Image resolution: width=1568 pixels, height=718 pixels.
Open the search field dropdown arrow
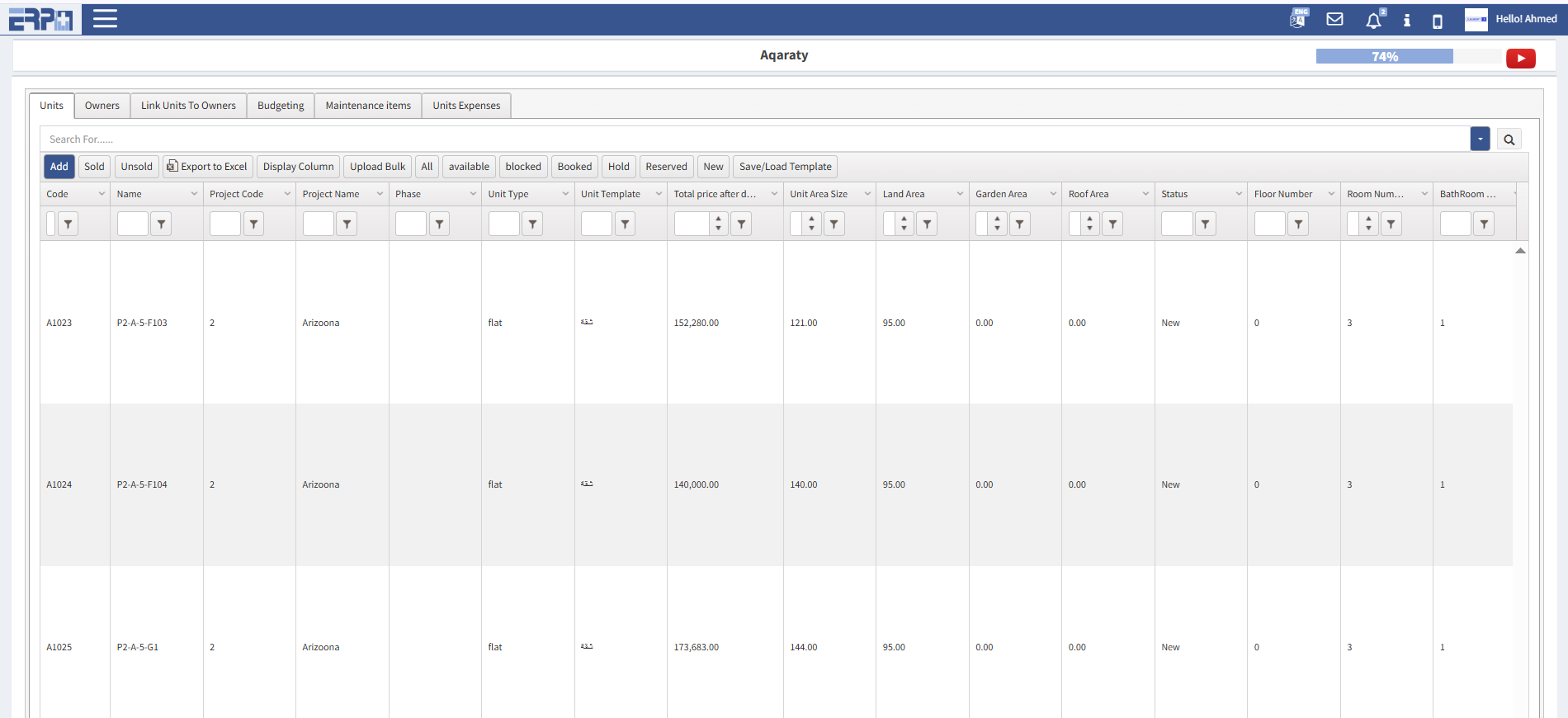pyautogui.click(x=1480, y=139)
